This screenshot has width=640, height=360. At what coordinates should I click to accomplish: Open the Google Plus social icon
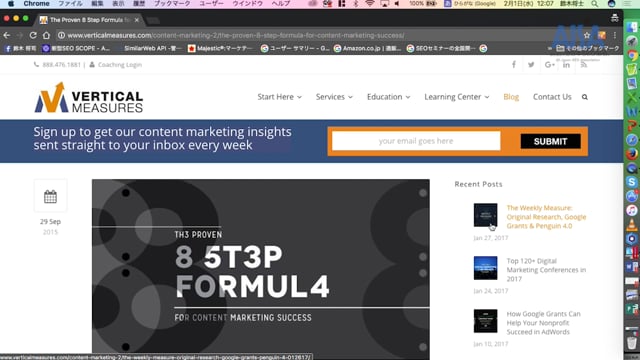[549, 64]
